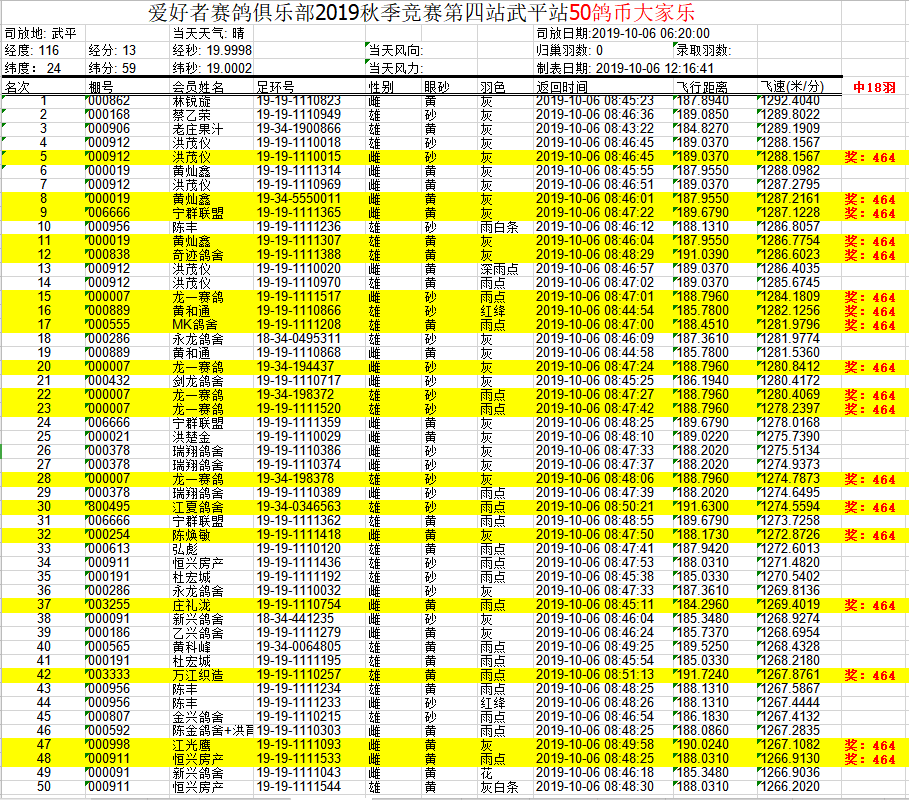
Task: Click member name MK鸽舍
Action: click(x=195, y=325)
